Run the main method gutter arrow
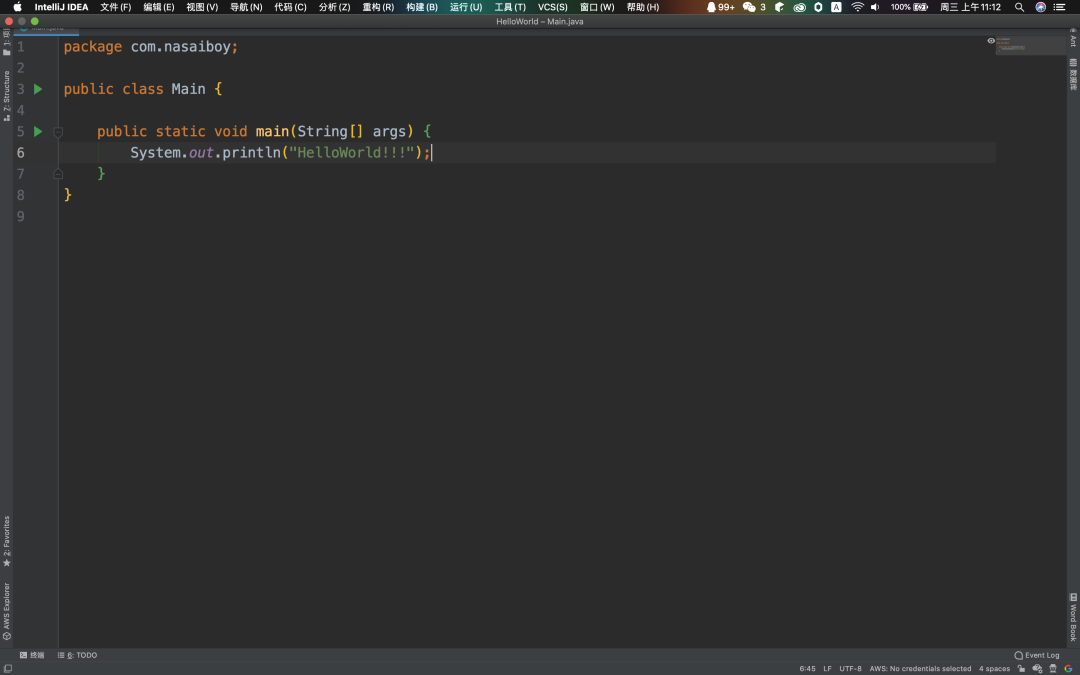 coord(38,131)
